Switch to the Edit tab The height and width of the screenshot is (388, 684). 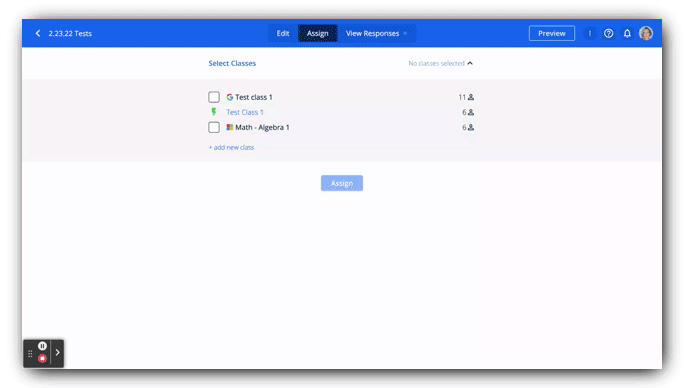(283, 33)
